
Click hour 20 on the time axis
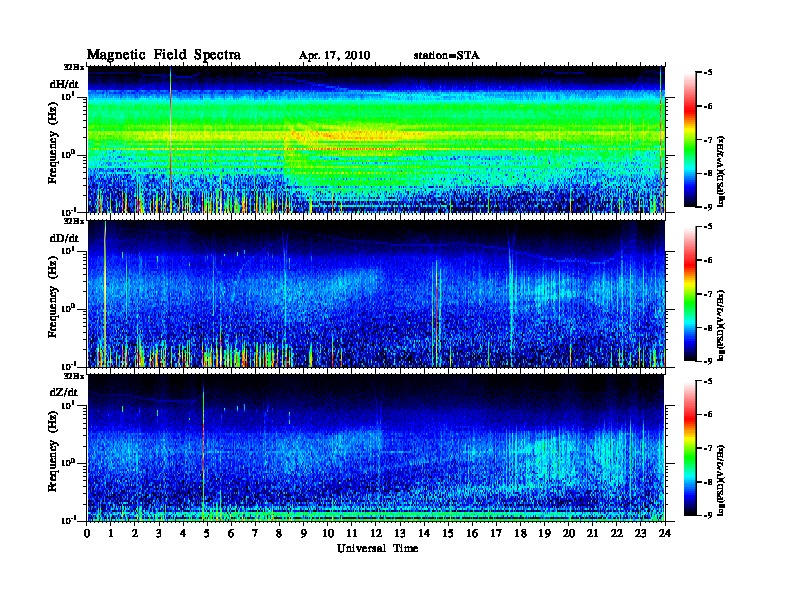click(568, 534)
